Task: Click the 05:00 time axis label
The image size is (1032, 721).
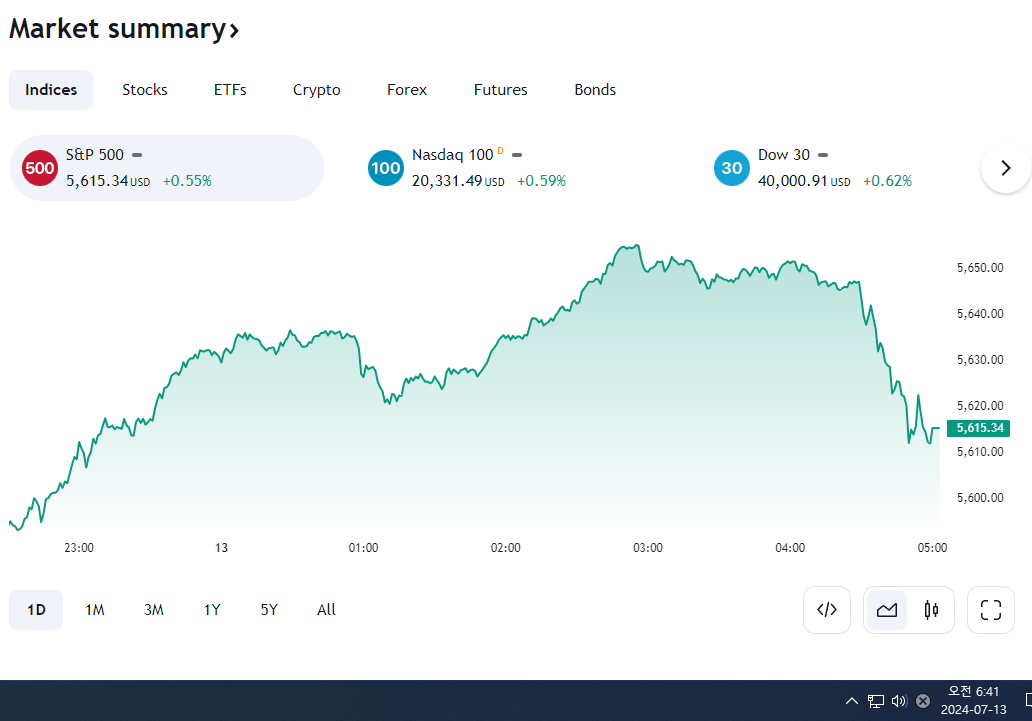Action: pos(932,548)
